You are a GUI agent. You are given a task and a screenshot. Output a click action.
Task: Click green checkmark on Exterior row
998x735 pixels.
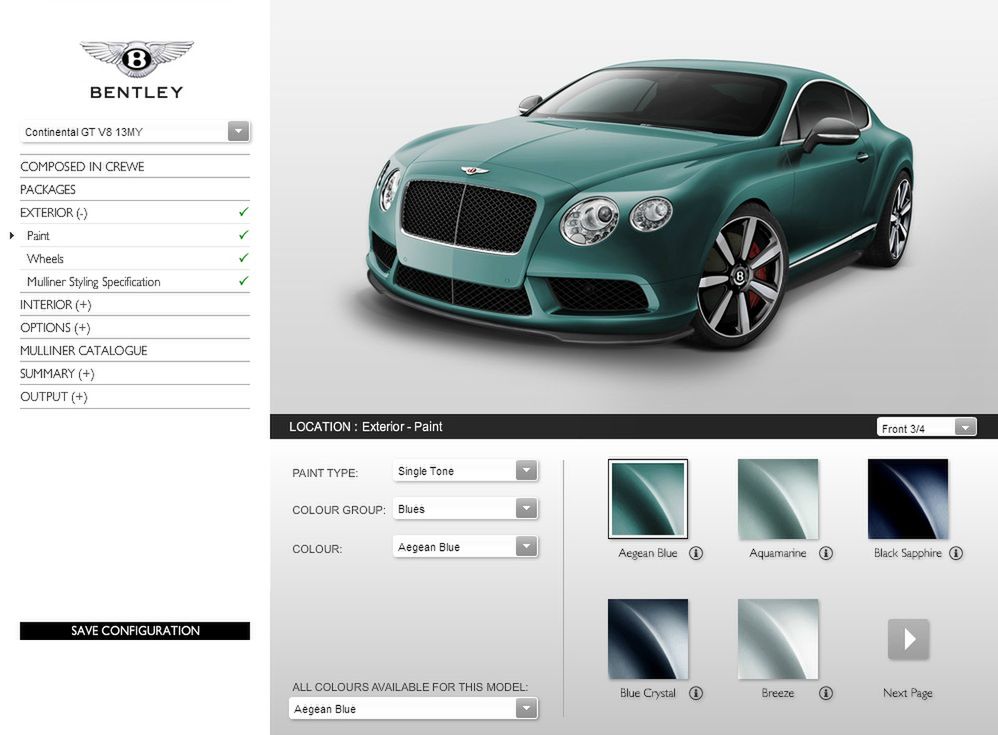(x=243, y=212)
